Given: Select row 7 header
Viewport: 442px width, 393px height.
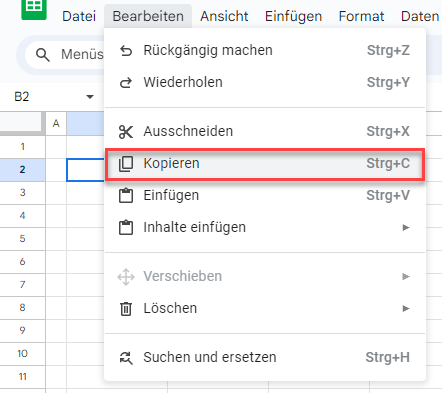Looking at the screenshot, I should pyautogui.click(x=22, y=285).
